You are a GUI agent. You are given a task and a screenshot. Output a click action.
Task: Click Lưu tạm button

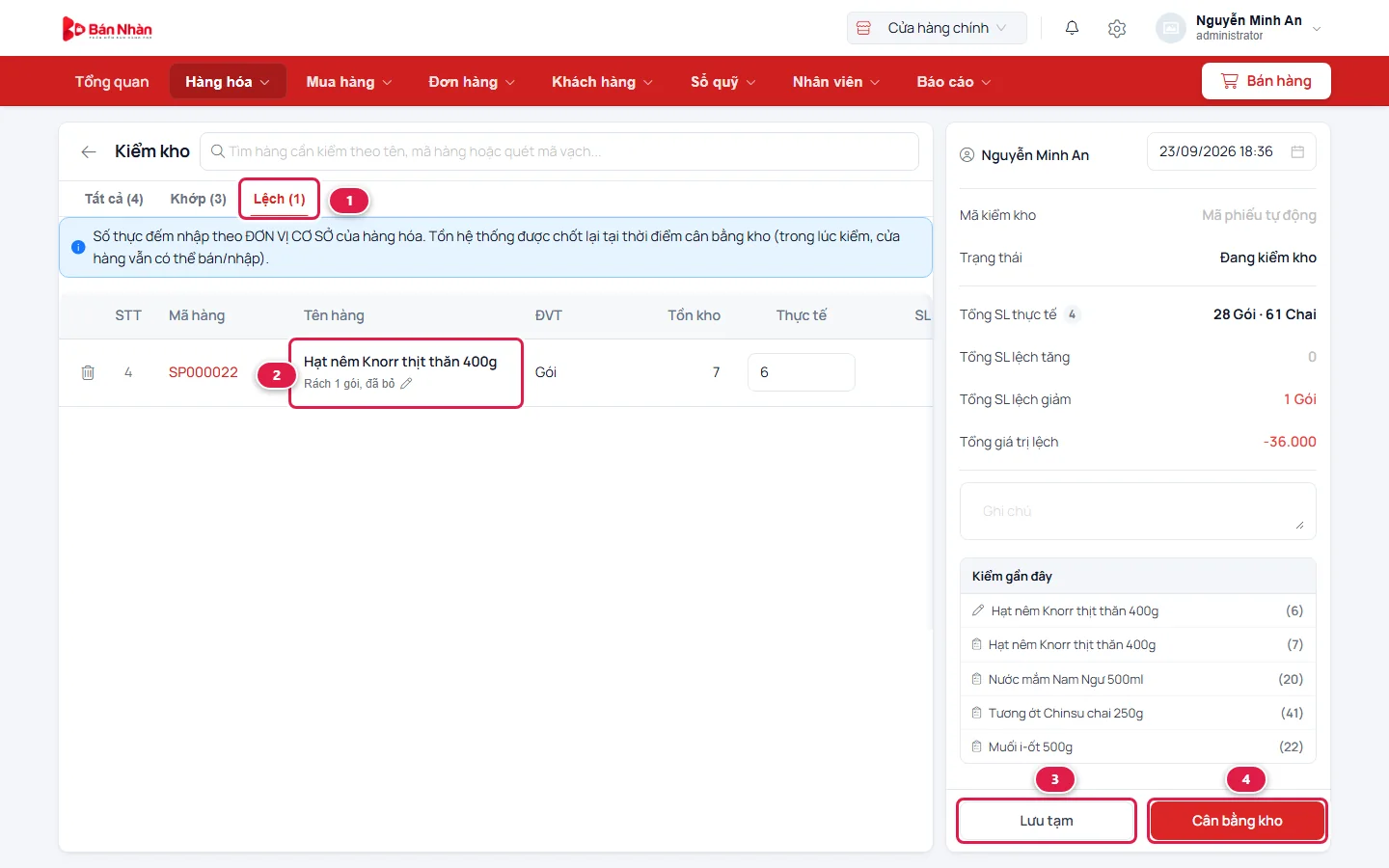(1047, 821)
